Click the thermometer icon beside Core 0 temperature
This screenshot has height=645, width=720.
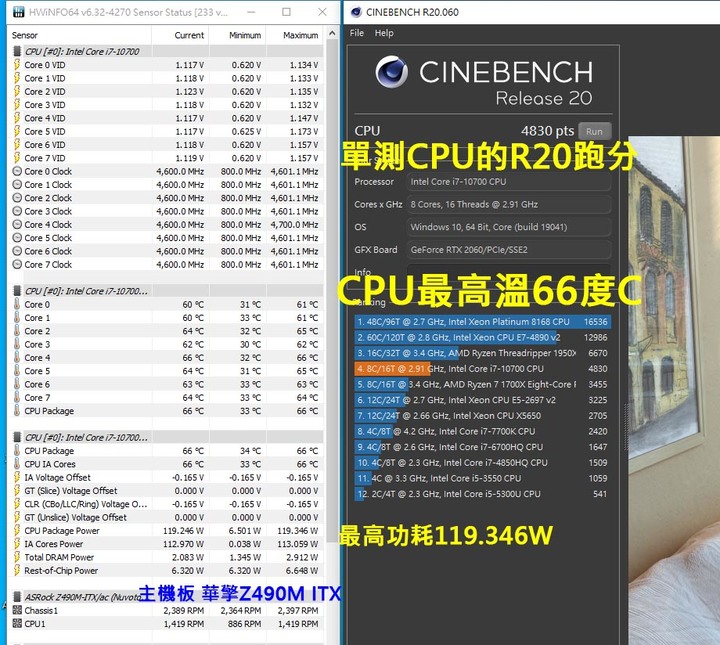pyautogui.click(x=17, y=304)
